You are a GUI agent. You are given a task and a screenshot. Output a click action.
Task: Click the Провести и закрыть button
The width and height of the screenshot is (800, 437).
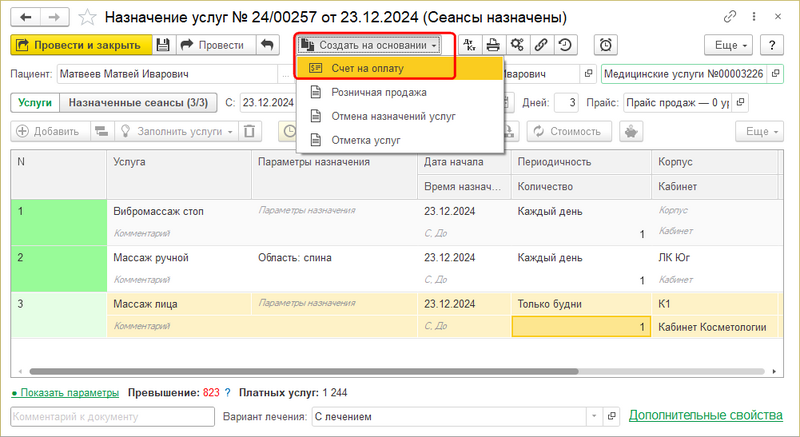82,45
